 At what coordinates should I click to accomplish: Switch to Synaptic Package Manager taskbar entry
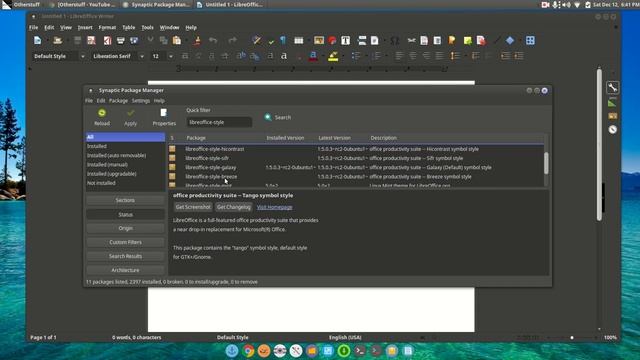[x=156, y=4]
